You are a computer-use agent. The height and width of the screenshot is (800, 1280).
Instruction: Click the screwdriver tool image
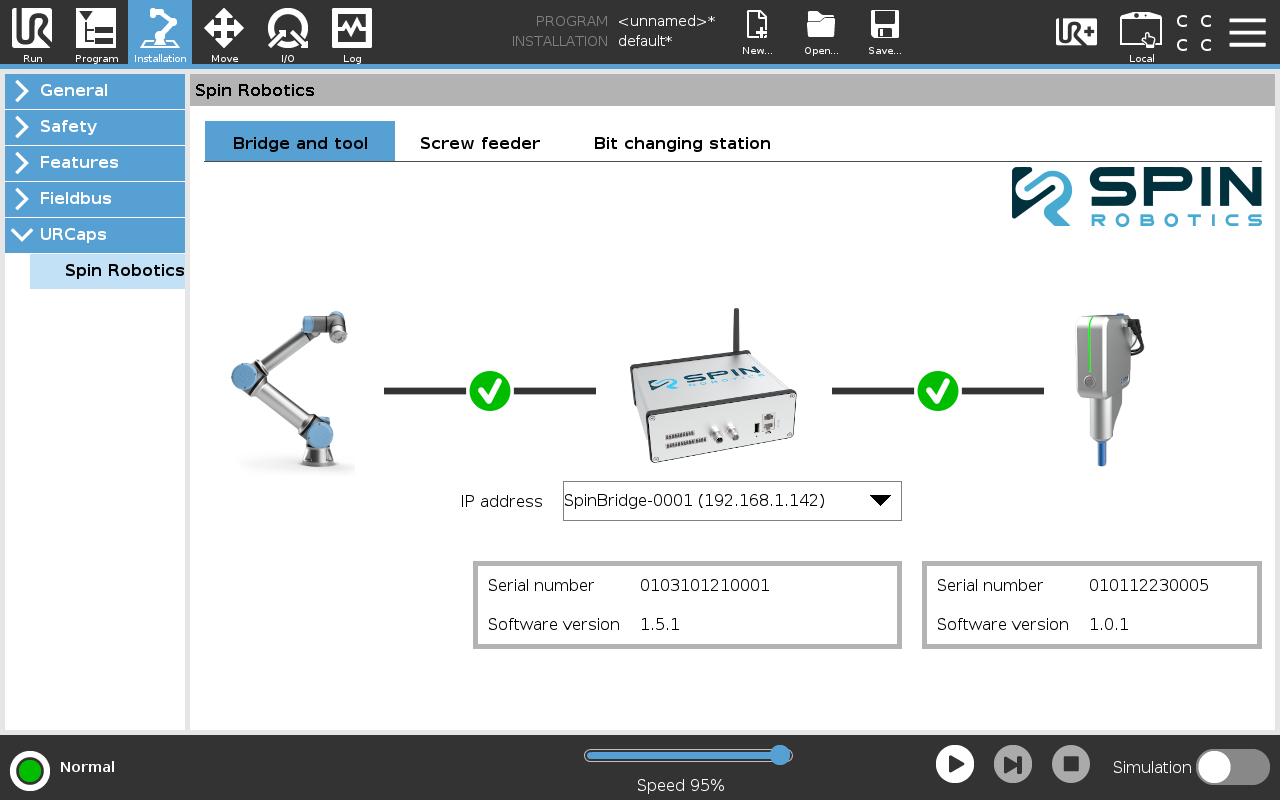click(1108, 388)
